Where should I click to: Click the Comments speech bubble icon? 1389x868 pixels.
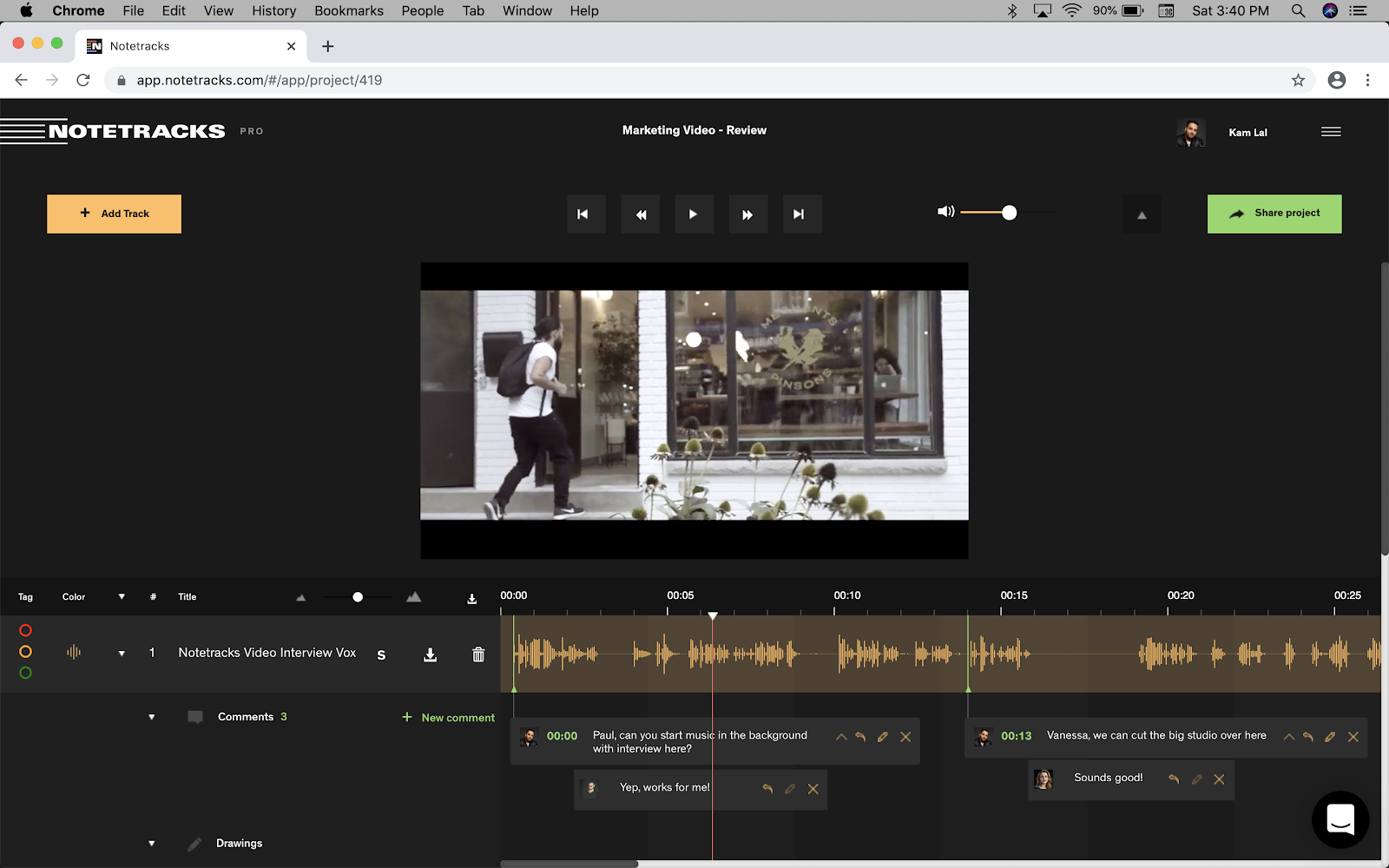click(x=195, y=717)
